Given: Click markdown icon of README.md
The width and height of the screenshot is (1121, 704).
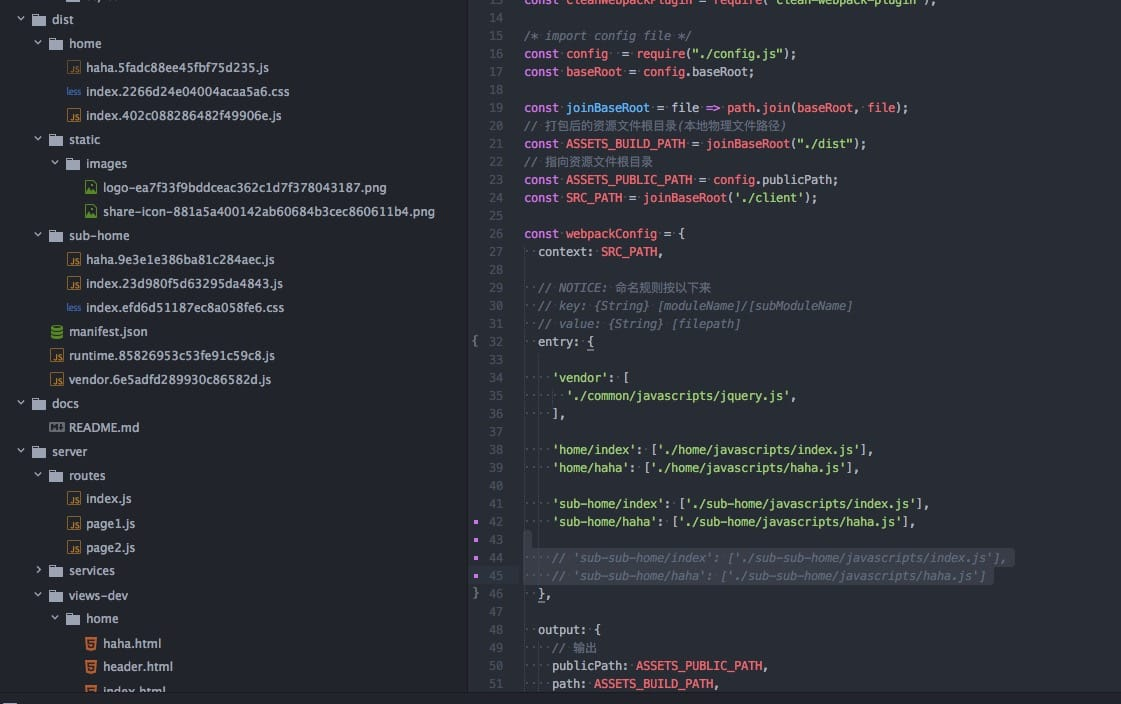Looking at the screenshot, I should pos(56,427).
